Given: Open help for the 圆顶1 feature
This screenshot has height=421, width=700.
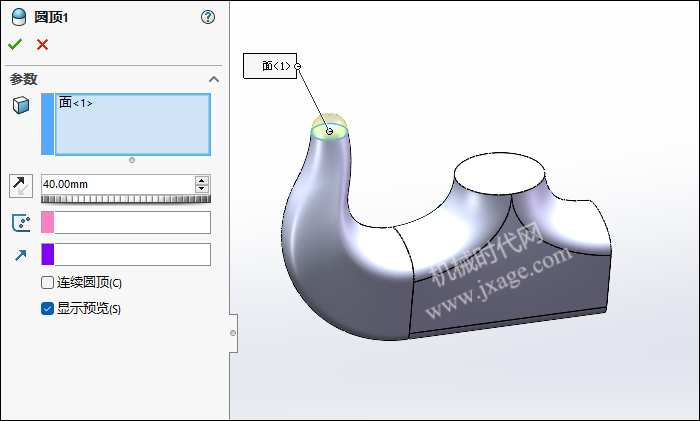Looking at the screenshot, I should (208, 17).
